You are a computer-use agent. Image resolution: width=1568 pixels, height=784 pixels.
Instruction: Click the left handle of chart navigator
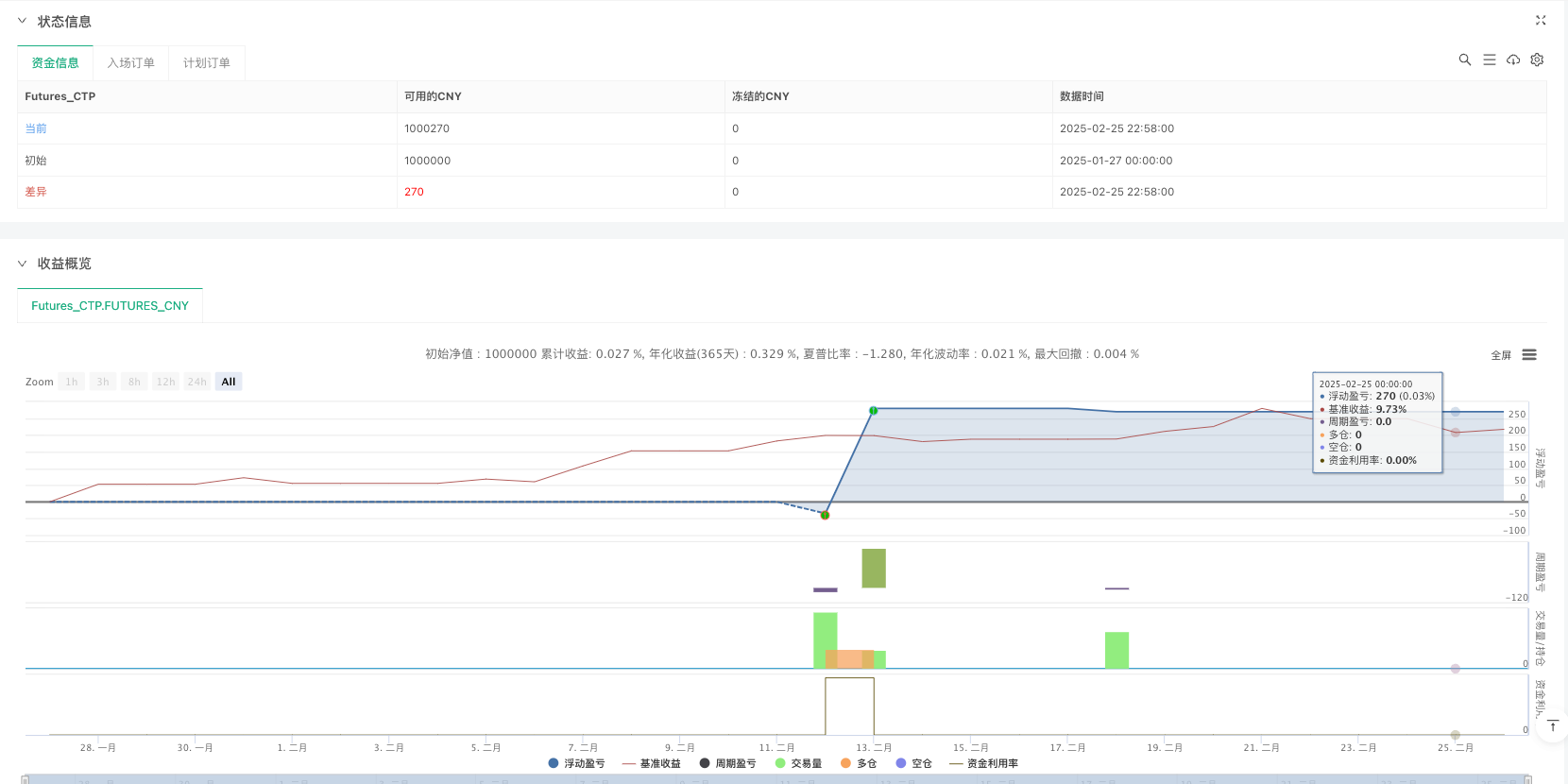26,779
